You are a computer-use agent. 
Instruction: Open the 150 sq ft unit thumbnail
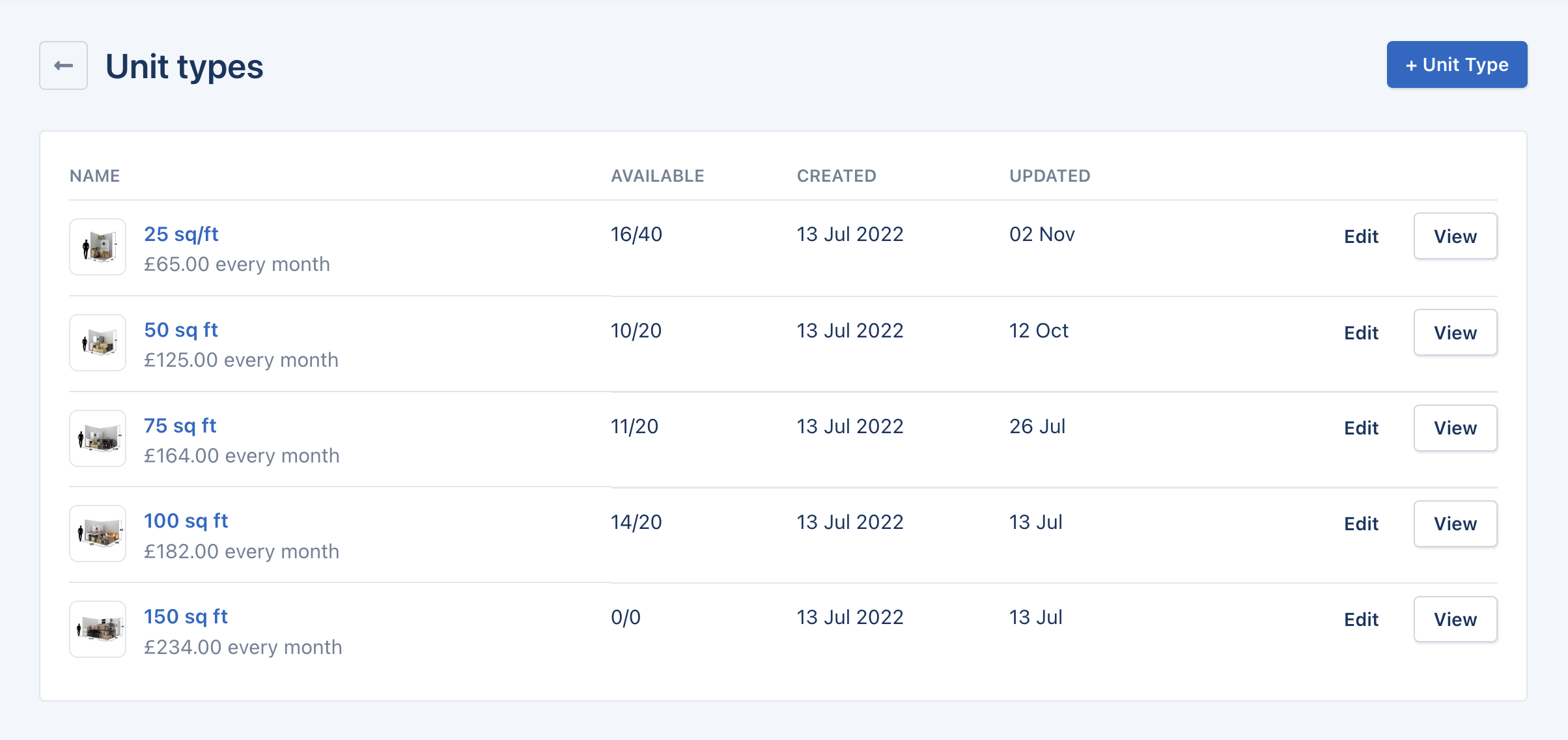pos(98,629)
